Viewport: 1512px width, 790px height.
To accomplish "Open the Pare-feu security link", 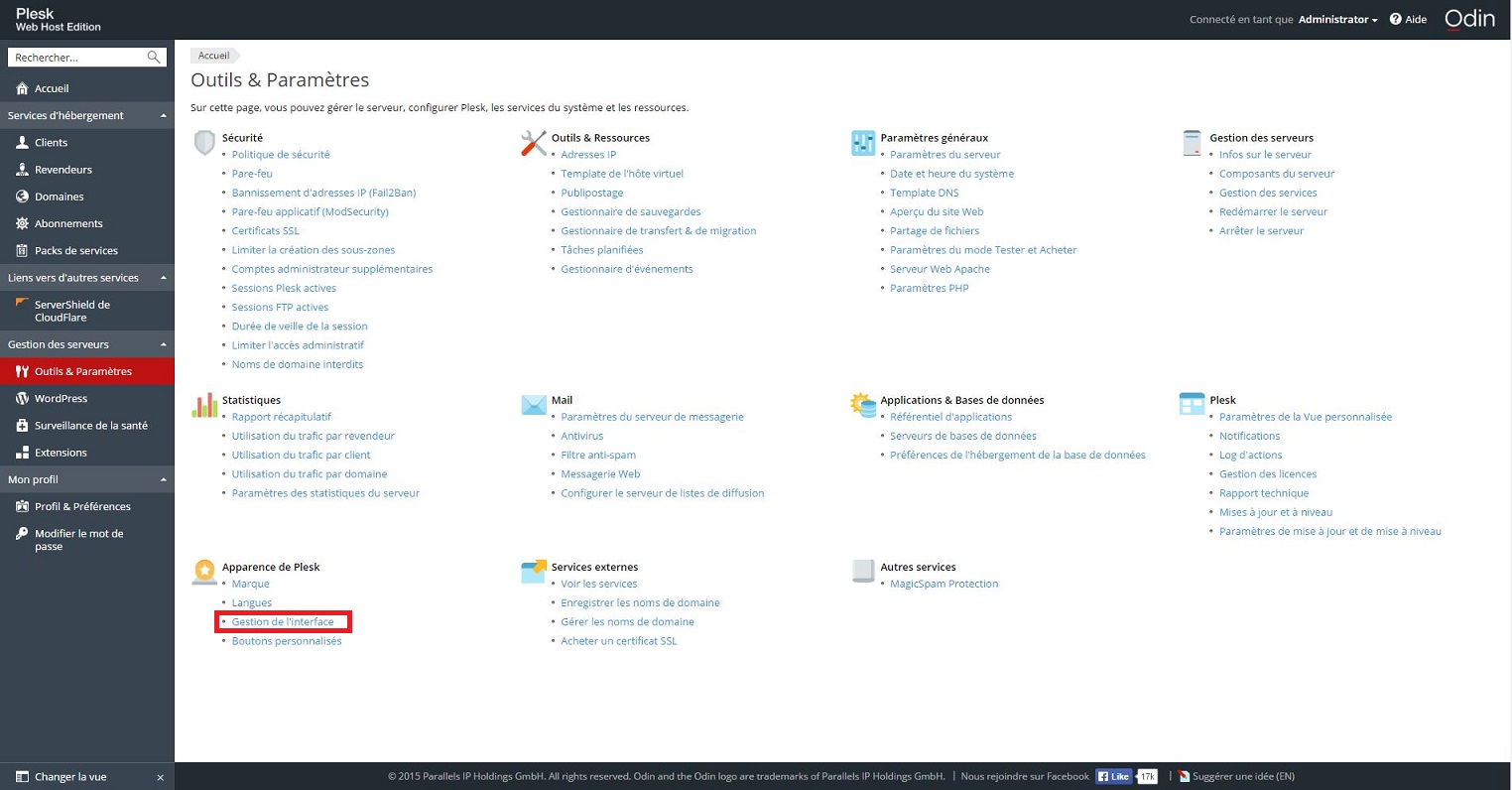I will [252, 174].
